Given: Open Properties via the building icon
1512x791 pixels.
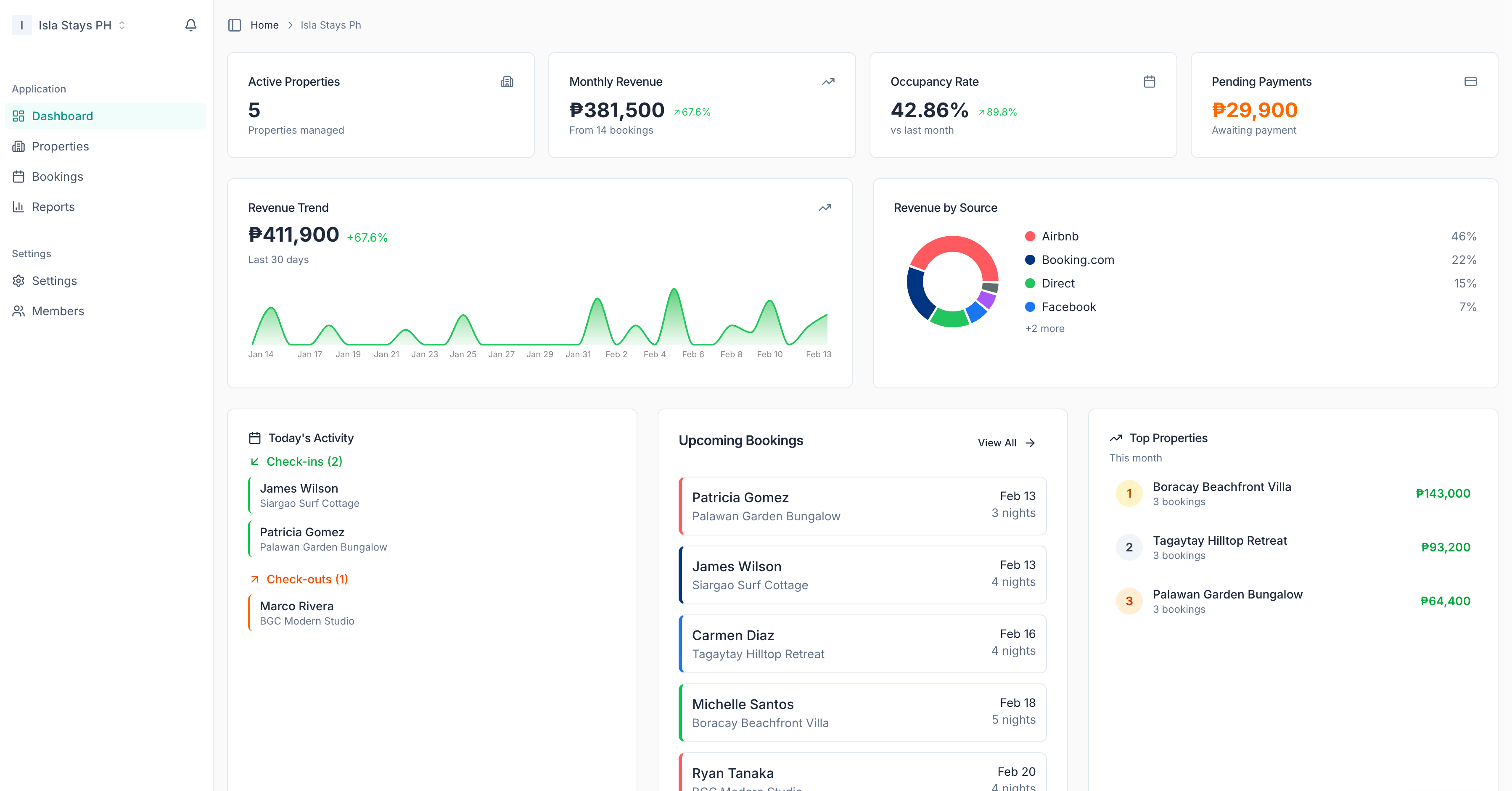Looking at the screenshot, I should click(x=18, y=146).
